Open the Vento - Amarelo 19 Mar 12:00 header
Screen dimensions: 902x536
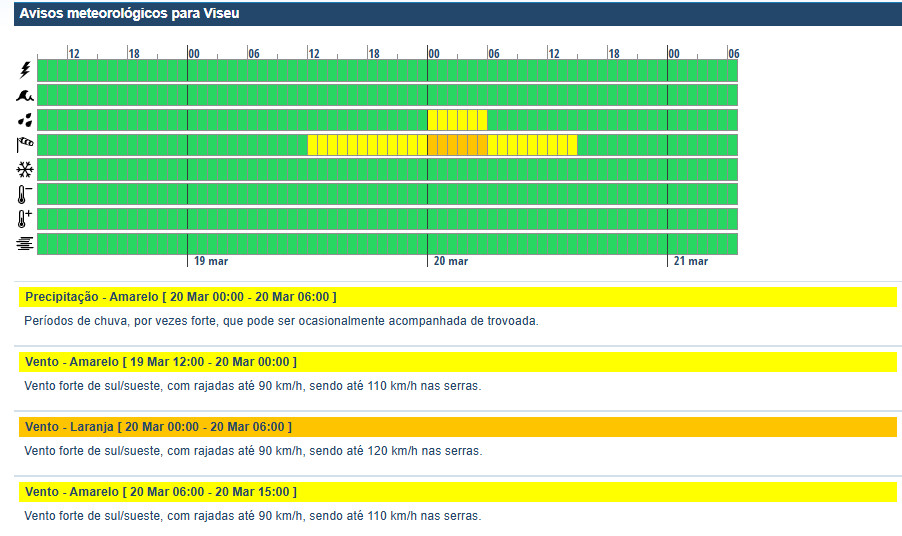click(457, 362)
